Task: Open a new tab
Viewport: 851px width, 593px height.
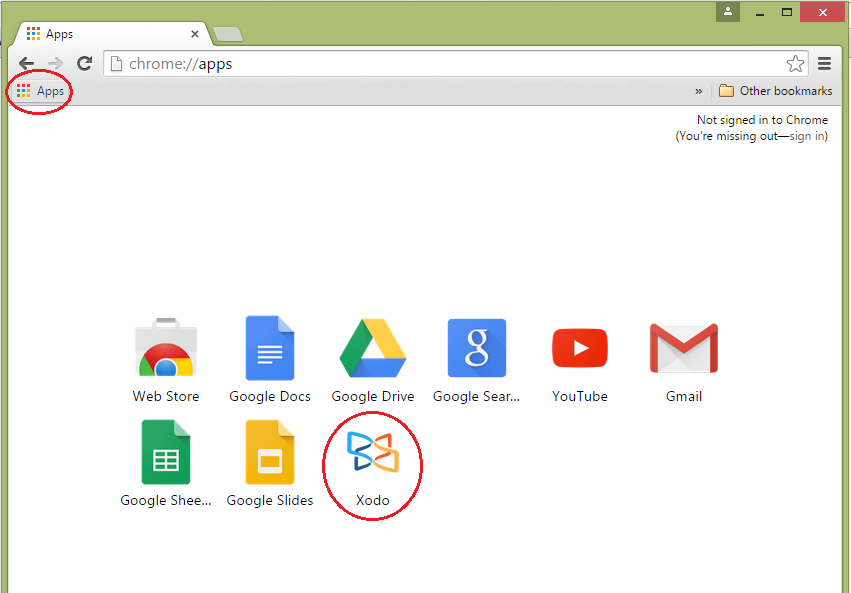Action: pos(228,34)
